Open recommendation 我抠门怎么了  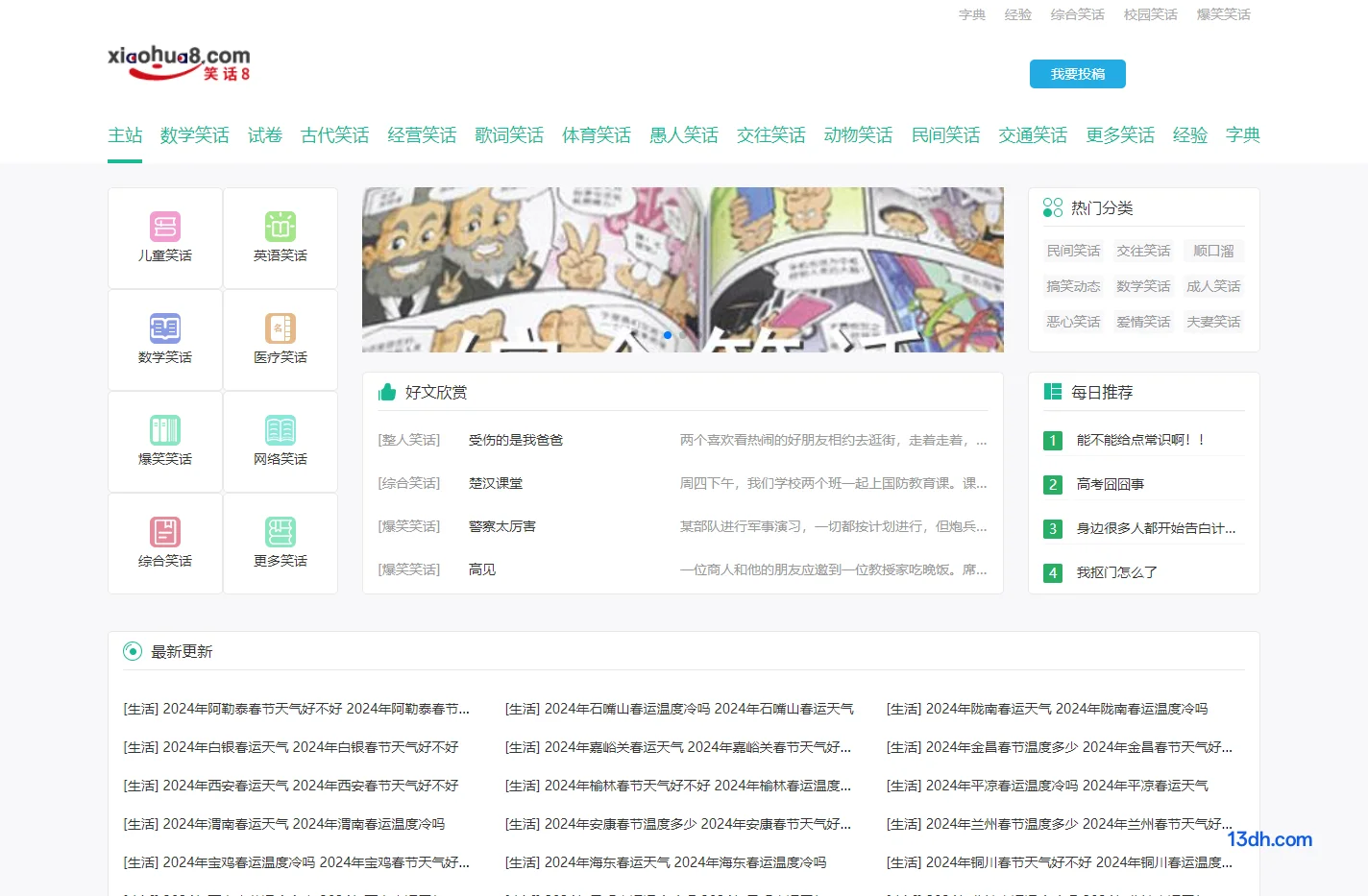1116,572
